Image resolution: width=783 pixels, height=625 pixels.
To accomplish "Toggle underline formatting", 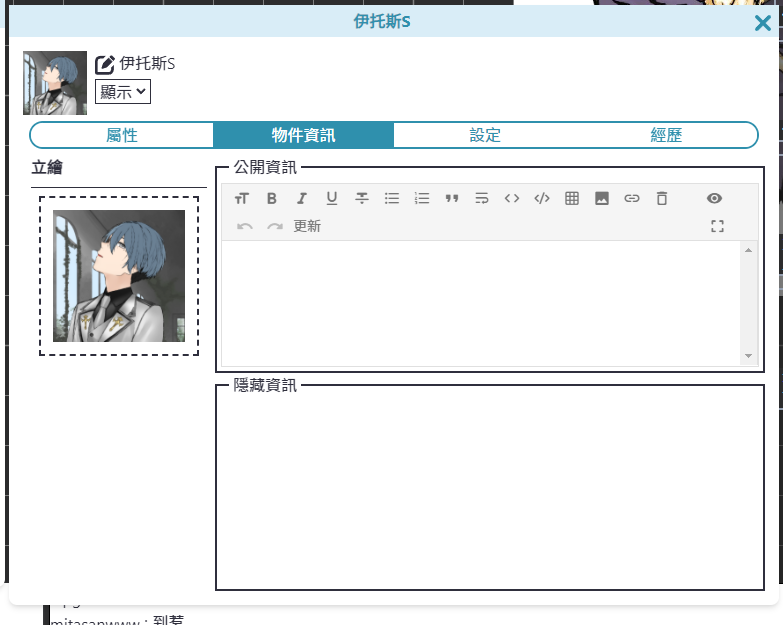I will [332, 199].
